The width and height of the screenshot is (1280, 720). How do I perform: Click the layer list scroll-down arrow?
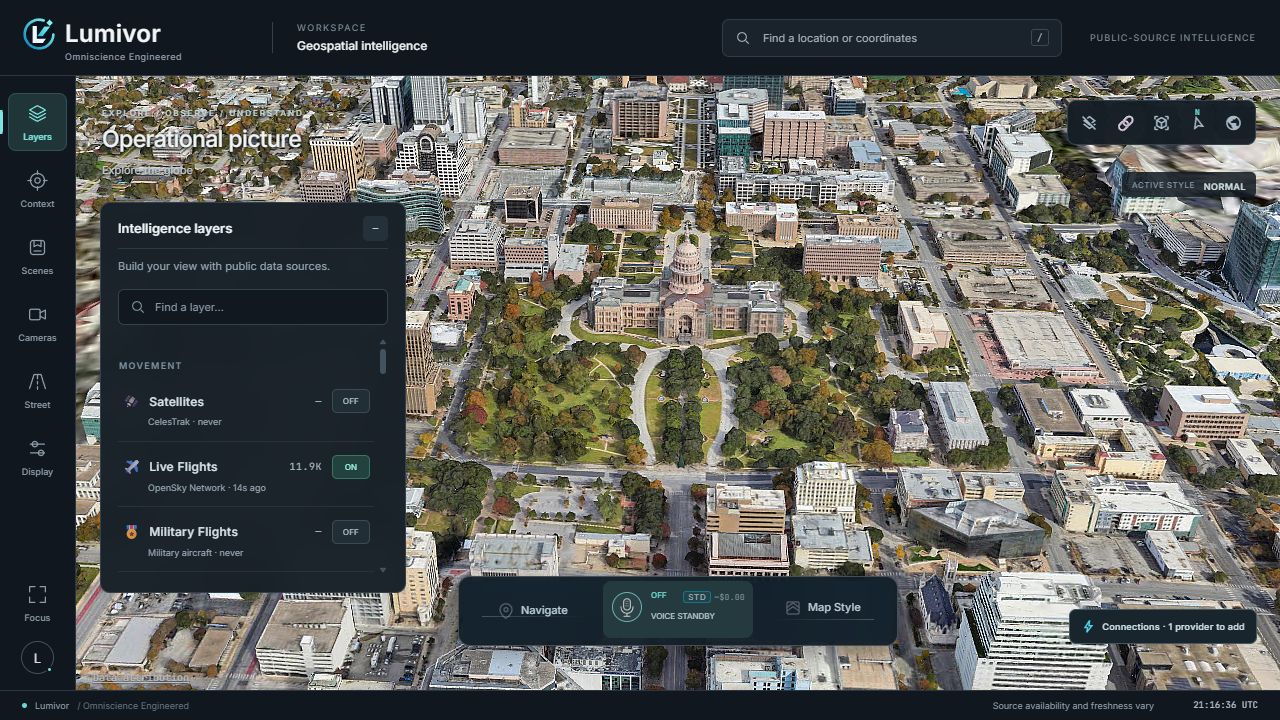coord(383,570)
